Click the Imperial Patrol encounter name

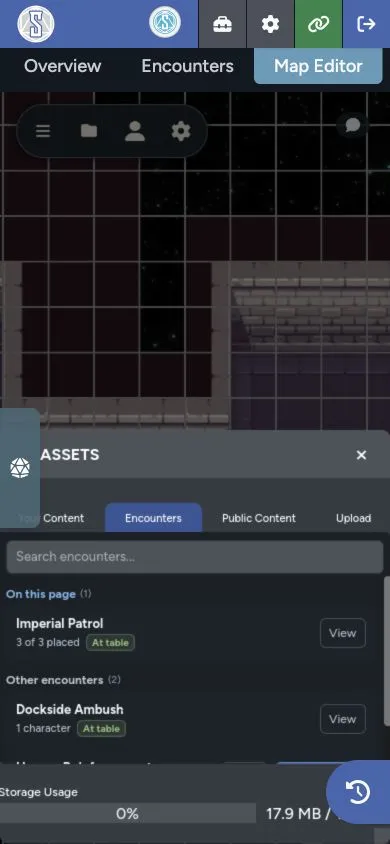[x=60, y=624]
